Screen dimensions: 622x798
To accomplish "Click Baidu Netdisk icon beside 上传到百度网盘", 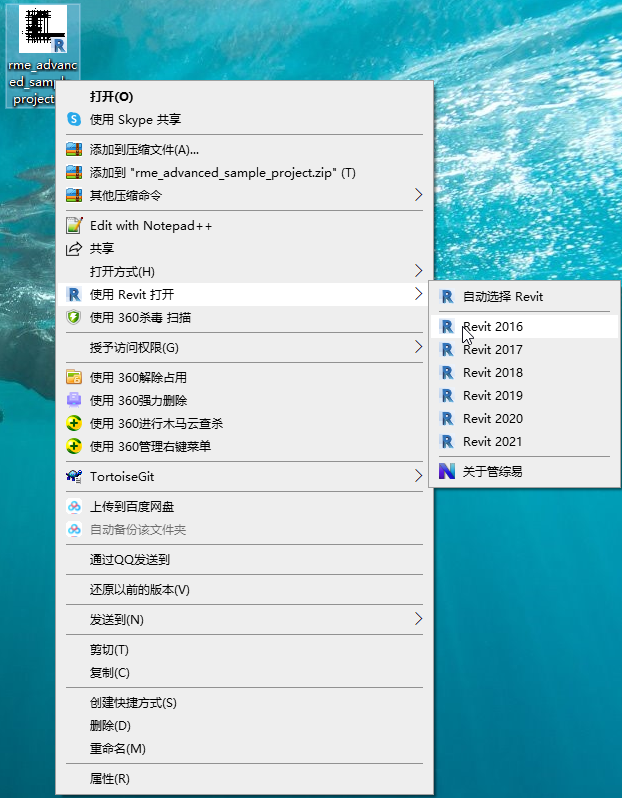I will coord(74,506).
